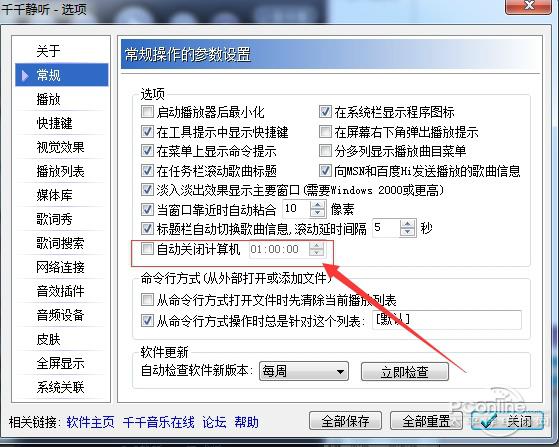The width and height of the screenshot is (559, 447).
Task: Go to 歌词秀 settings
Action: 54,219
